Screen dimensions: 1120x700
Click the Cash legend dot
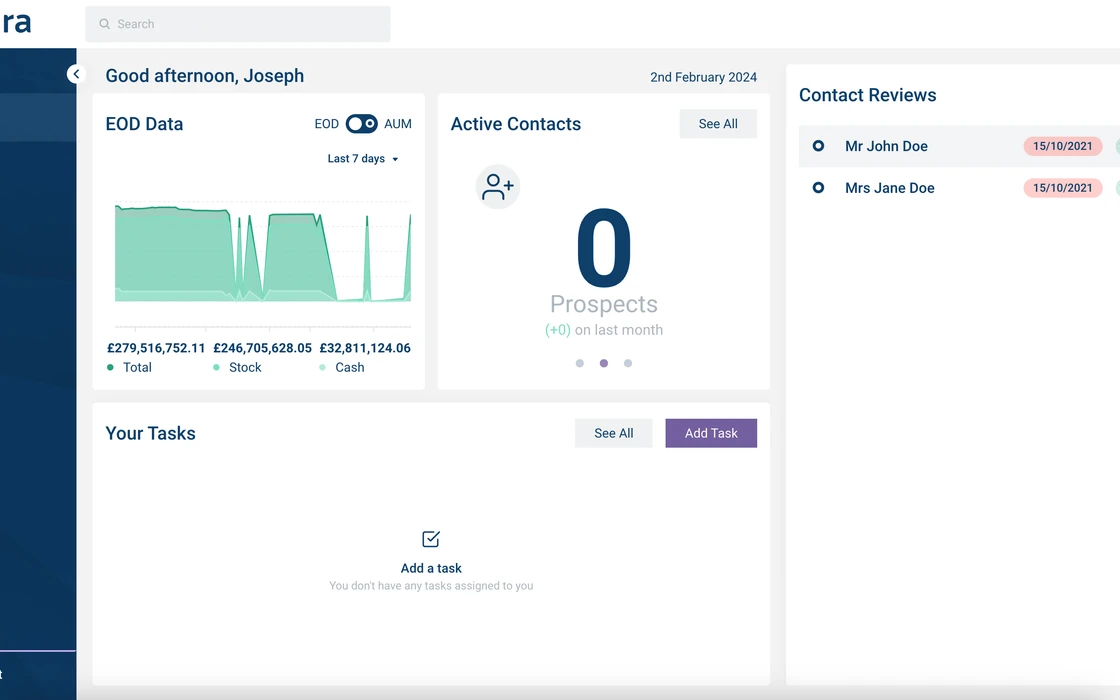pos(322,367)
